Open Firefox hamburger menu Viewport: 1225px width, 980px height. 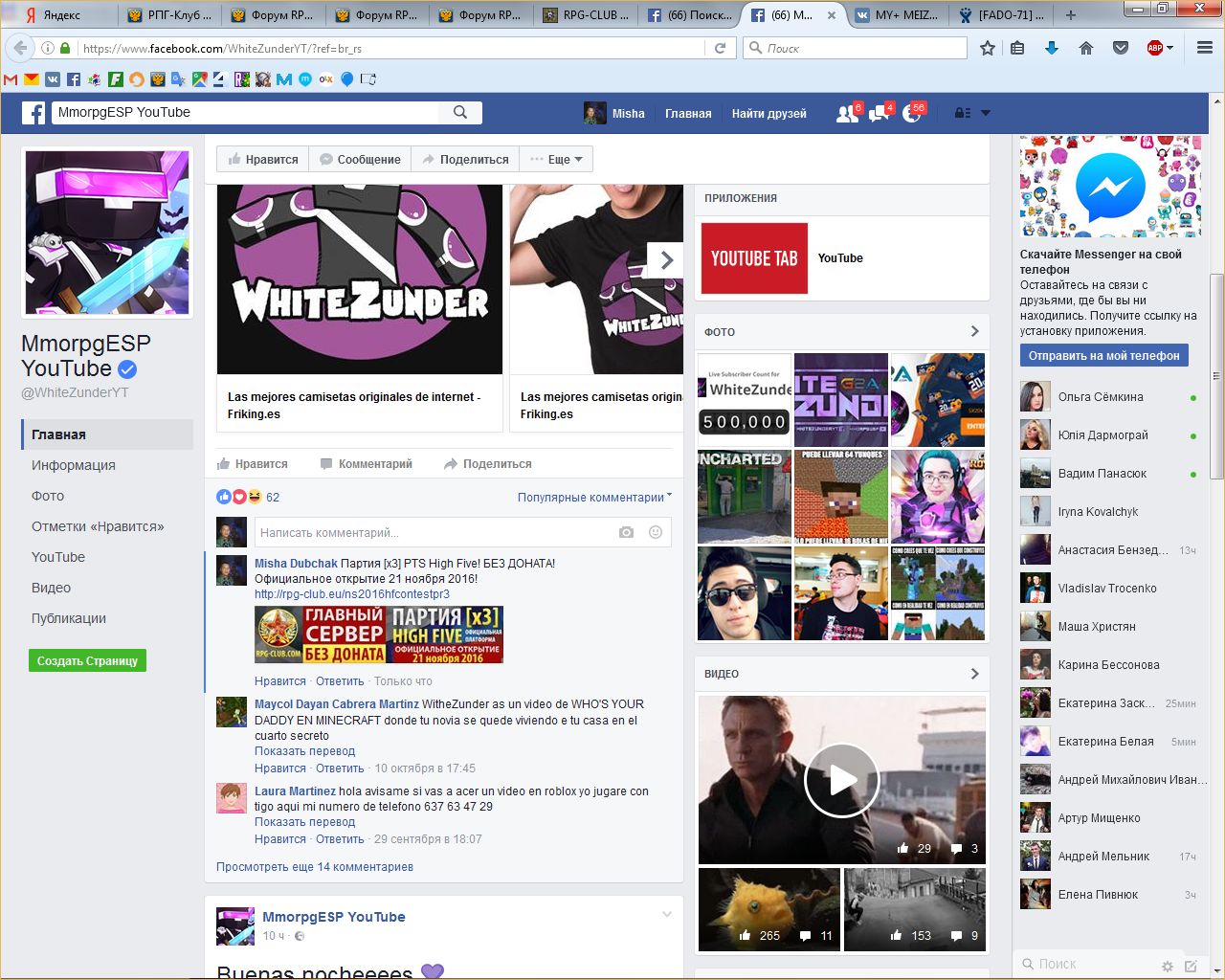pyautogui.click(x=1205, y=48)
